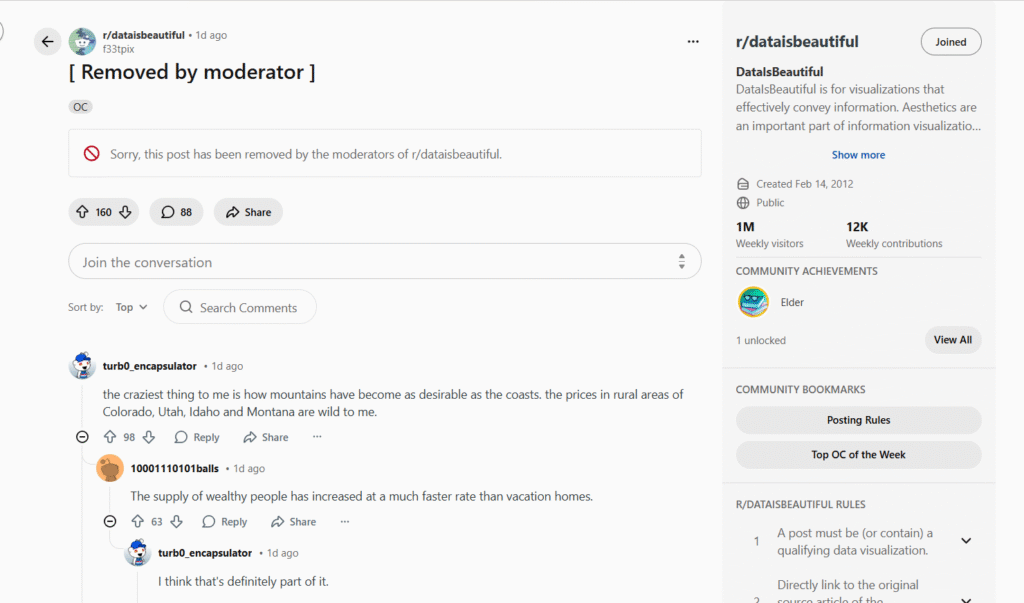Click the back arrow button
Screen dimensions: 1024x603
coord(47,41)
